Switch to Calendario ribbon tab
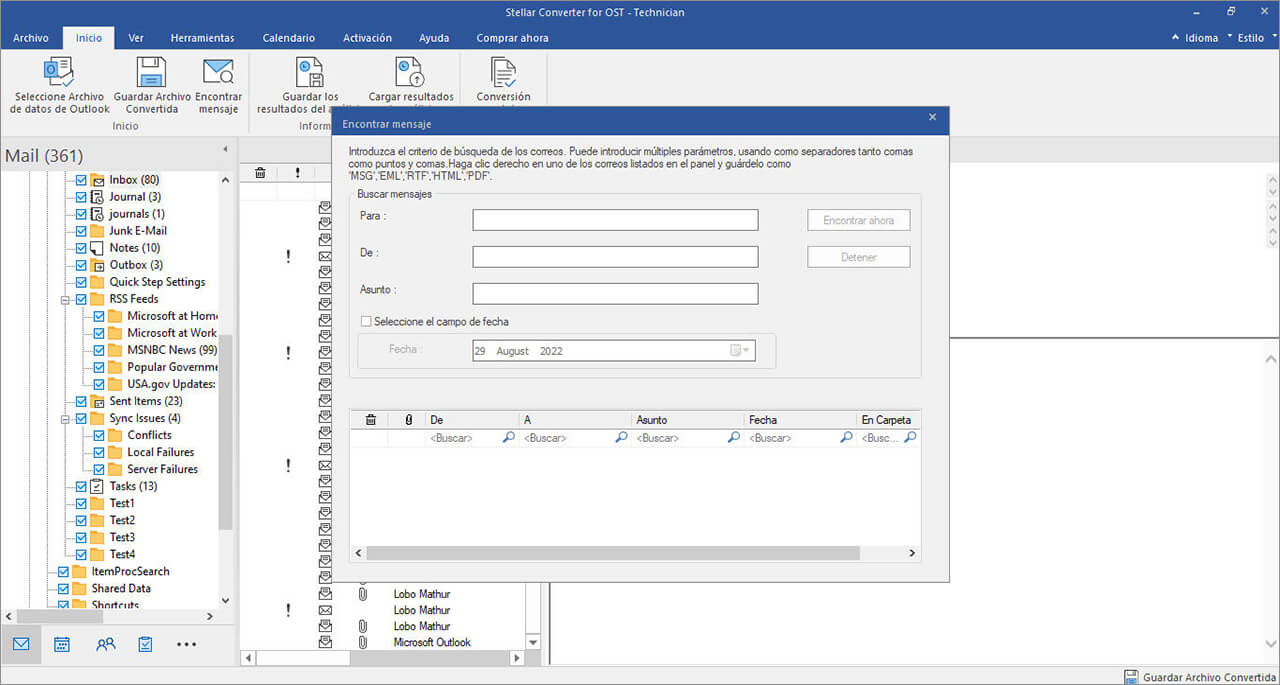The height and width of the screenshot is (685, 1280). point(289,38)
